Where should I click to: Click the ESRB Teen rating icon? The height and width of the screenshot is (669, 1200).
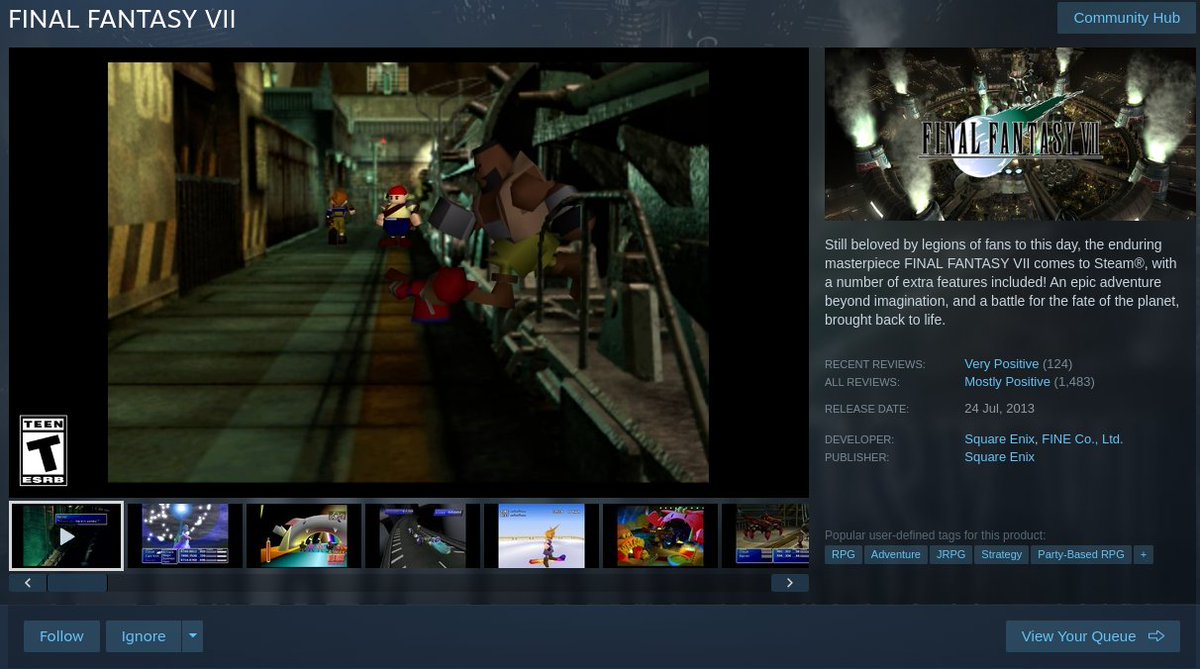click(x=44, y=451)
